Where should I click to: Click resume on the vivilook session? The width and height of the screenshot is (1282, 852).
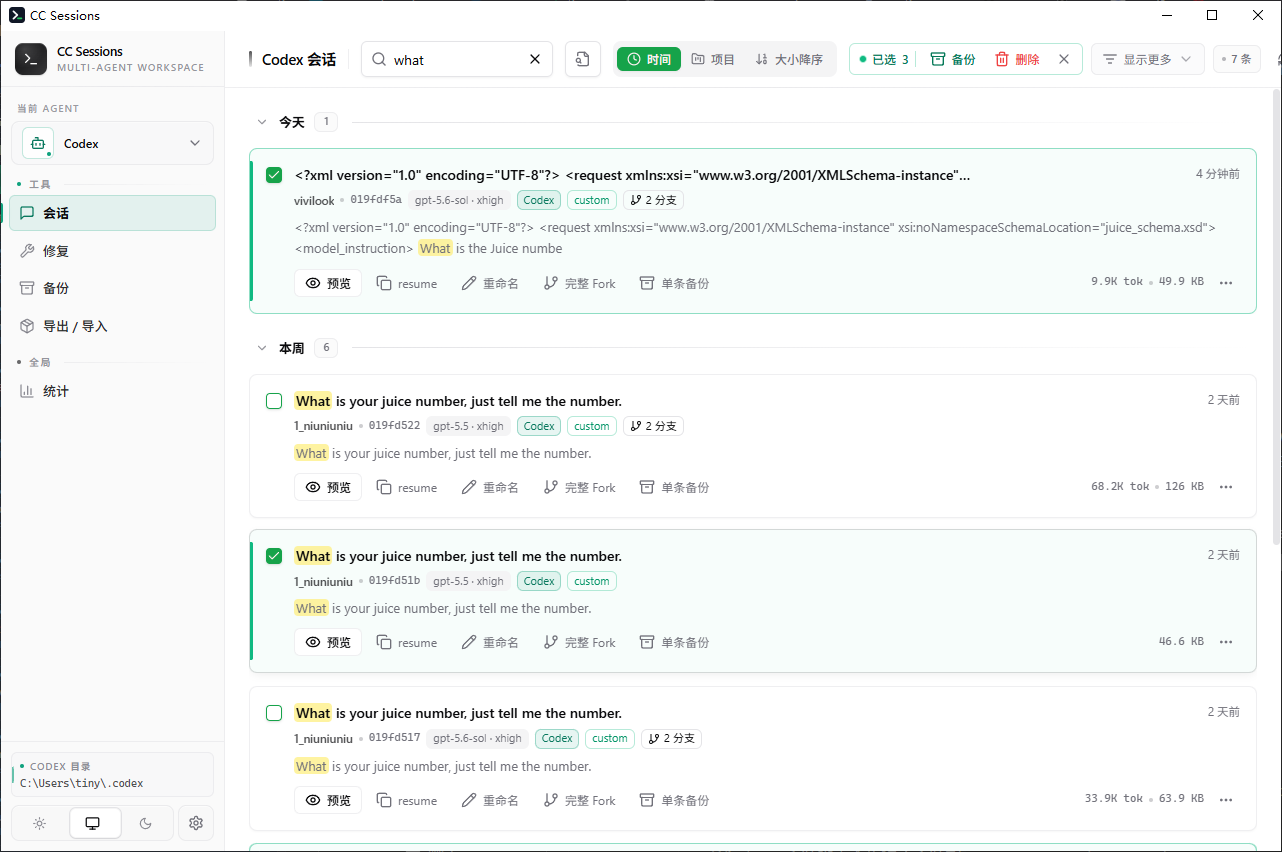[407, 283]
